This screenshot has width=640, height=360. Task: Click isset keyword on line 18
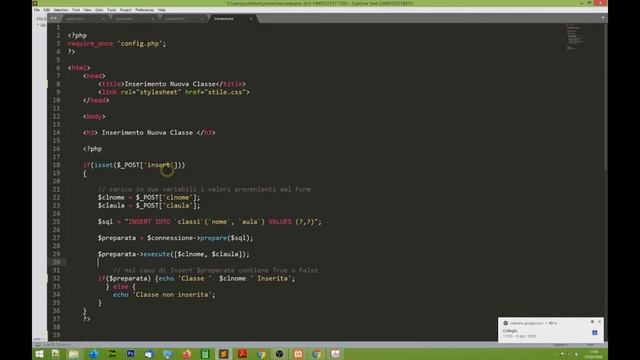104,165
